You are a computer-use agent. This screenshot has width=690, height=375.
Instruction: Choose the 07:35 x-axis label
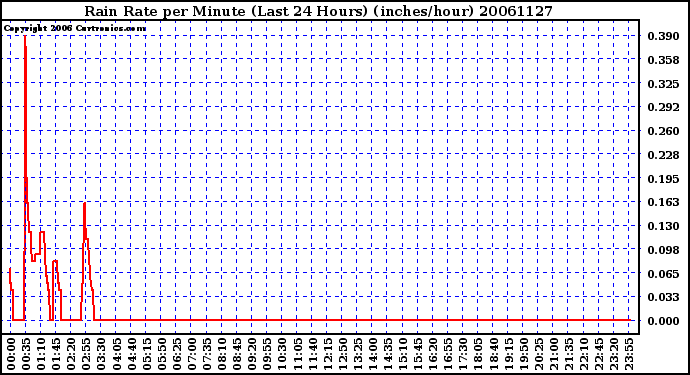point(207,354)
